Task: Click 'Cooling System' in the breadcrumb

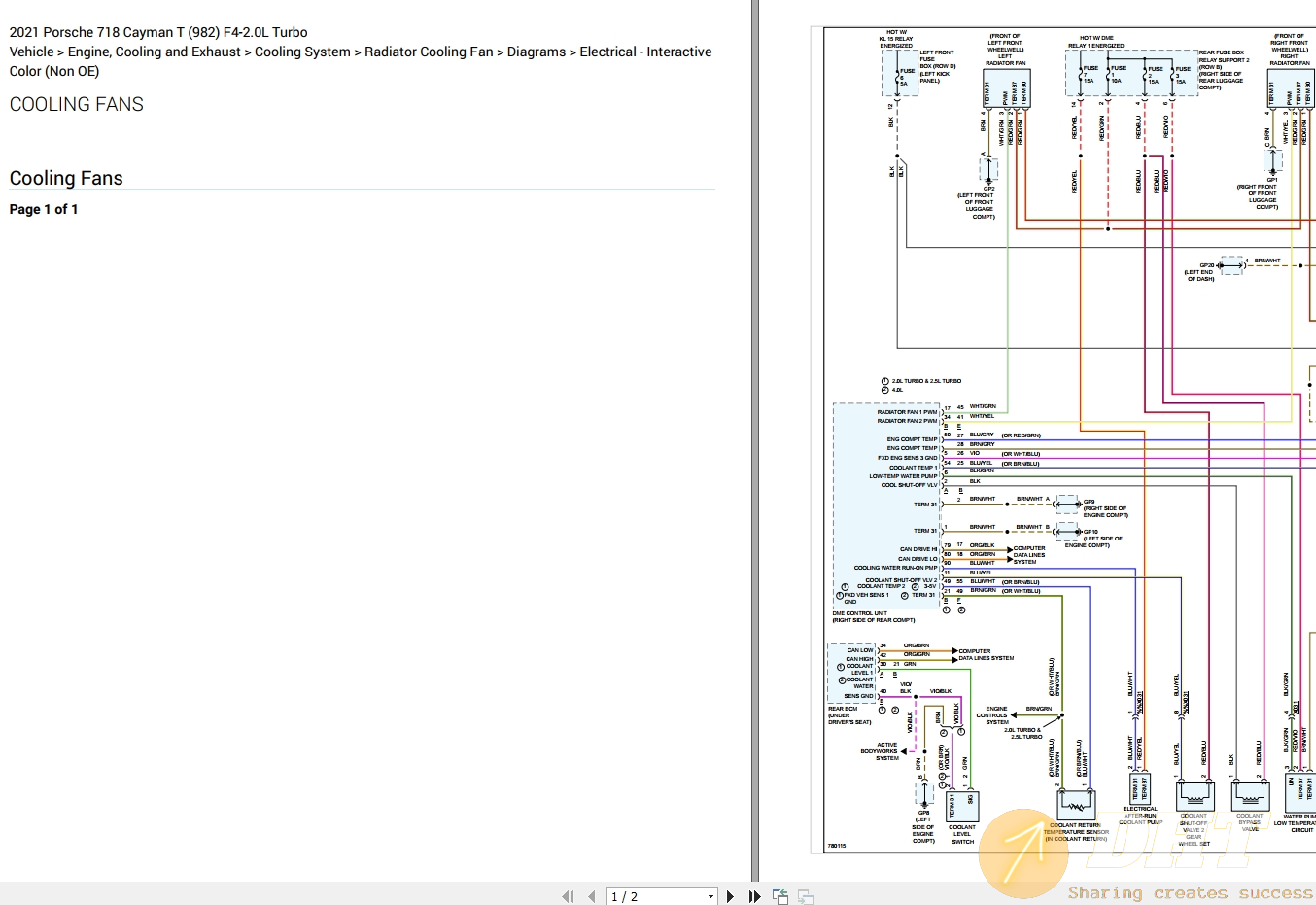Action: (x=302, y=52)
